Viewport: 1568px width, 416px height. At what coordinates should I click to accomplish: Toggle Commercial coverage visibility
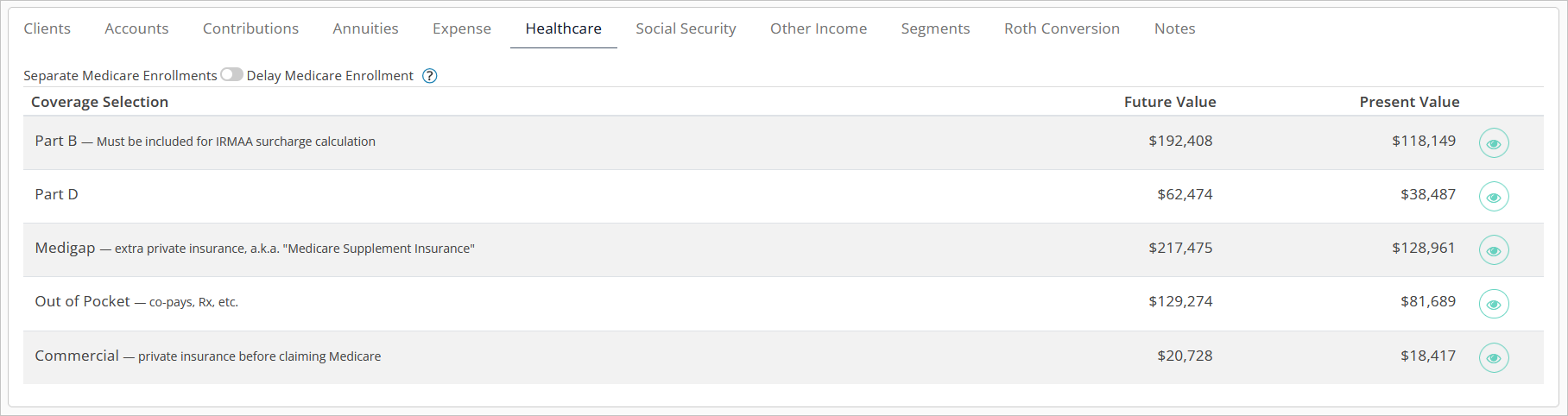(1493, 357)
